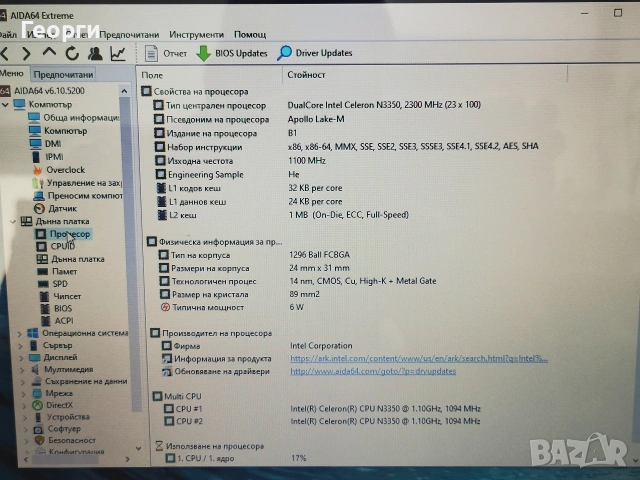Open the BIOS tree item
The image size is (640, 480).
tap(63, 309)
